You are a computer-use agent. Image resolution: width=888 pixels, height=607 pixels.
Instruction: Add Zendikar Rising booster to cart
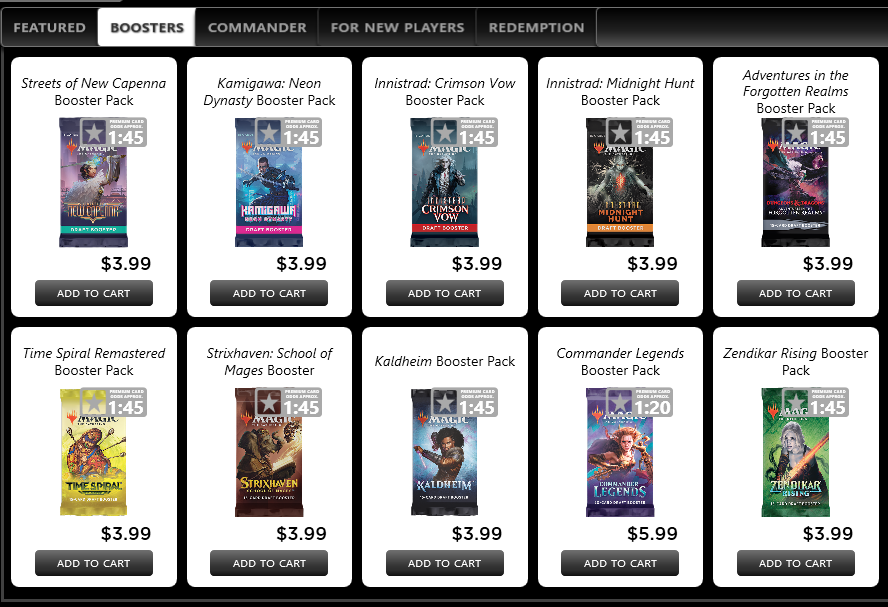click(x=796, y=563)
